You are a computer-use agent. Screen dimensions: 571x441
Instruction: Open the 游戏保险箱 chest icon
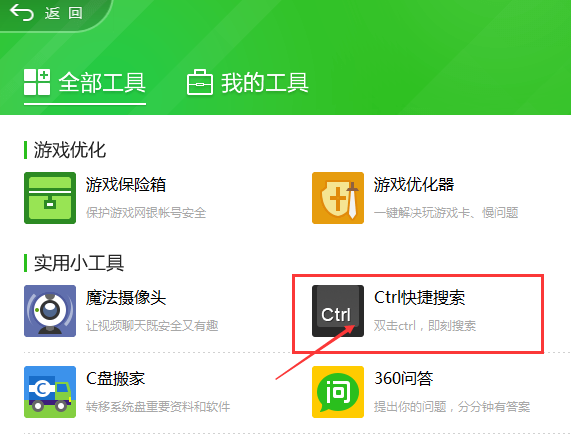click(50, 198)
